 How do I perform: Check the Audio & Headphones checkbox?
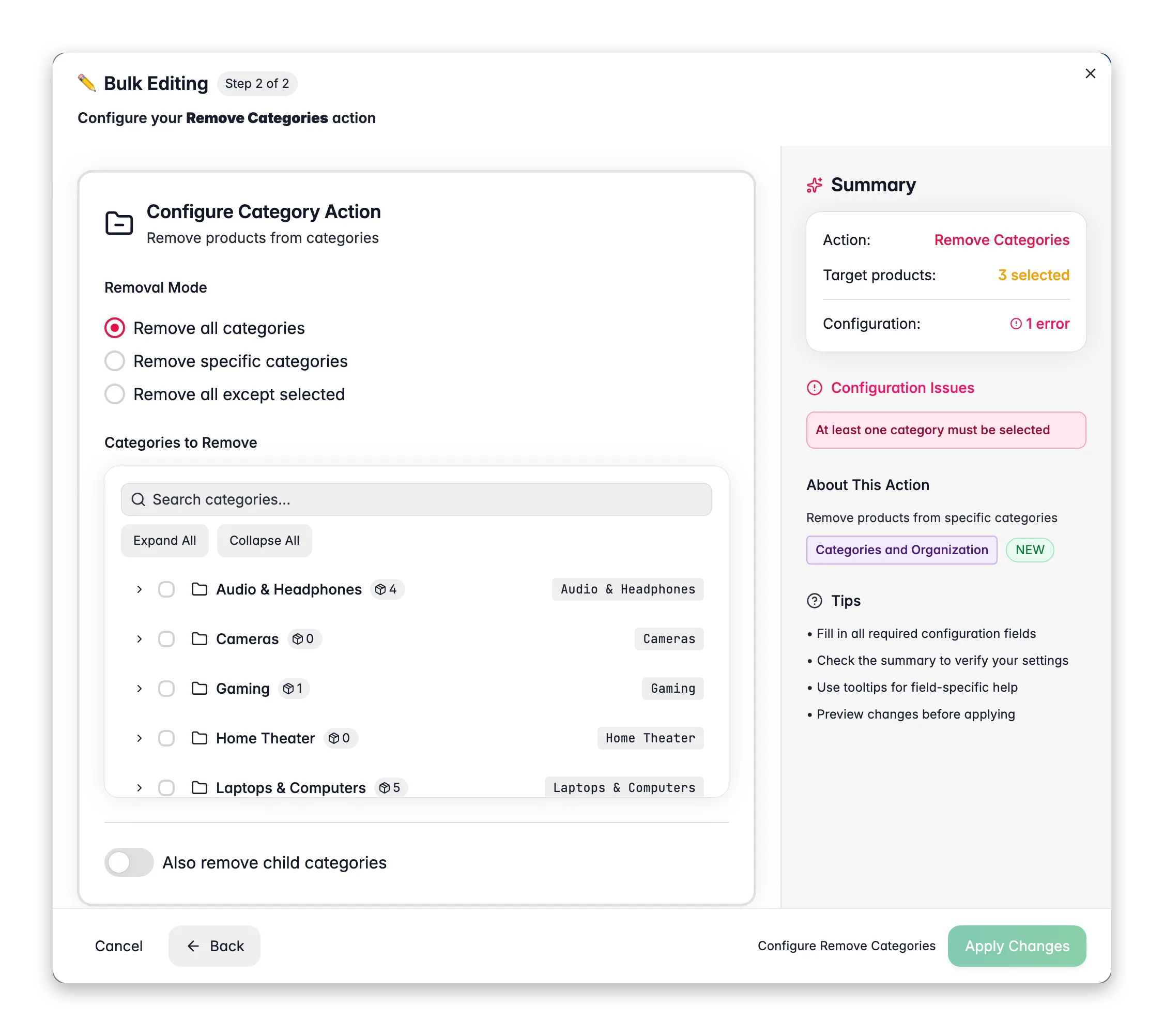point(166,589)
